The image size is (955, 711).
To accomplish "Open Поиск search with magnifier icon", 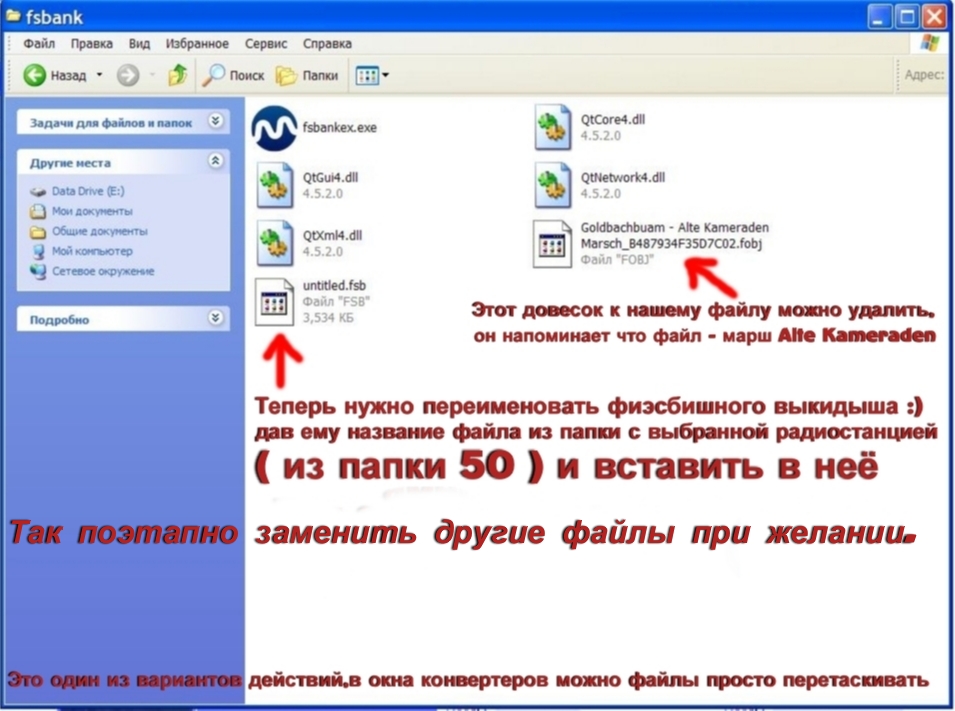I will (x=233, y=76).
